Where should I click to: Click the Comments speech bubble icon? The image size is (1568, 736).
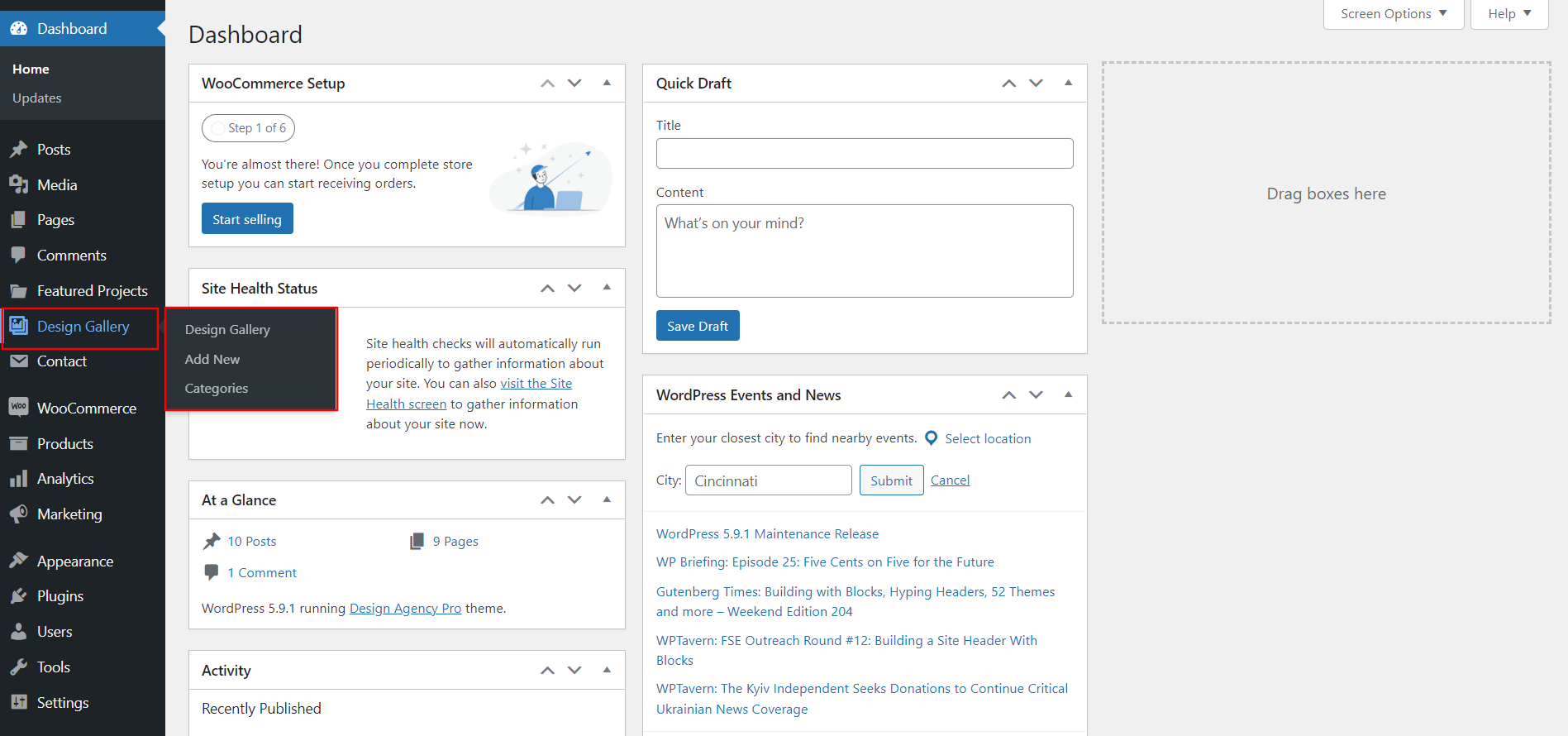tap(18, 256)
